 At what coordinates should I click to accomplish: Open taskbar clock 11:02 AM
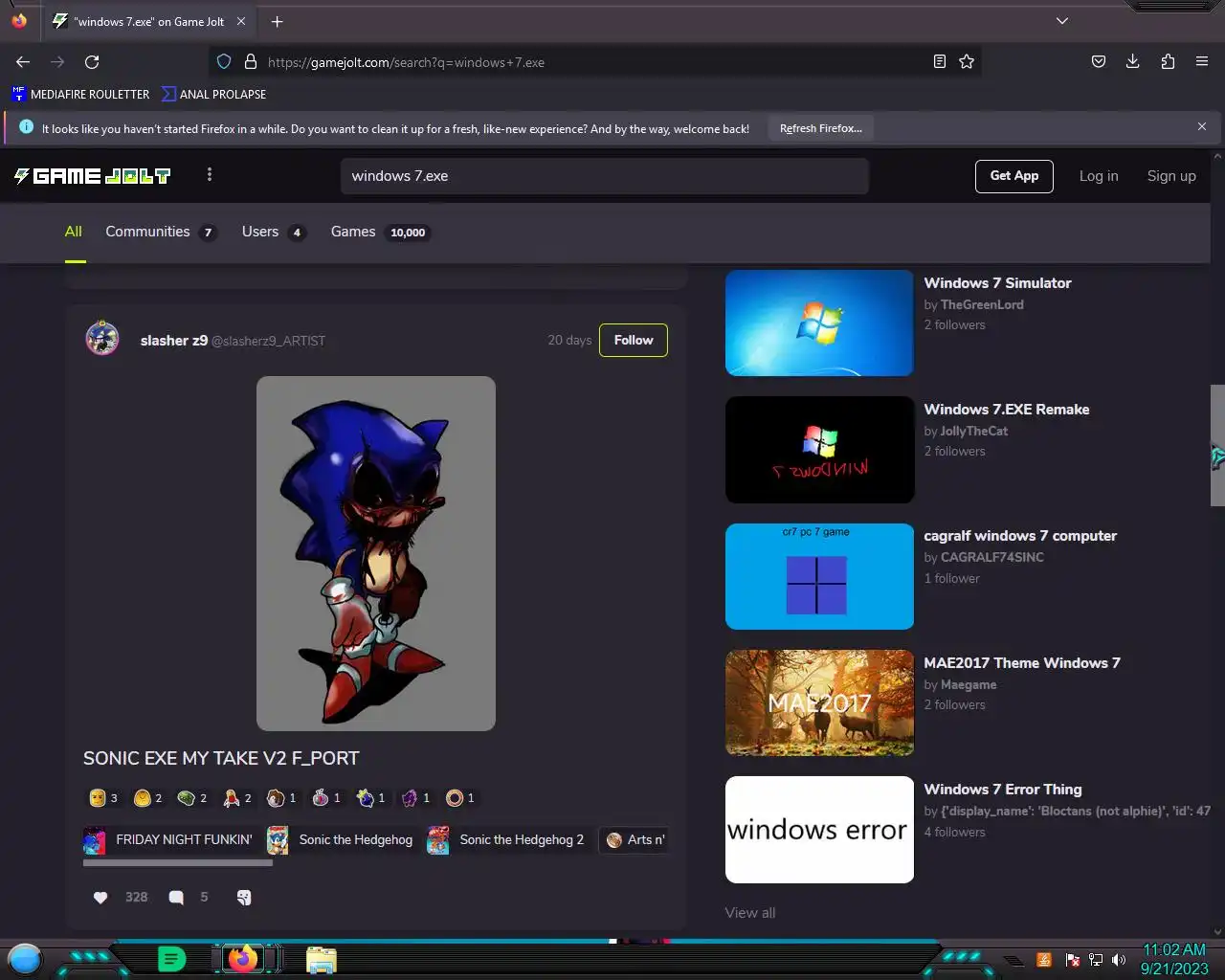(1174, 959)
